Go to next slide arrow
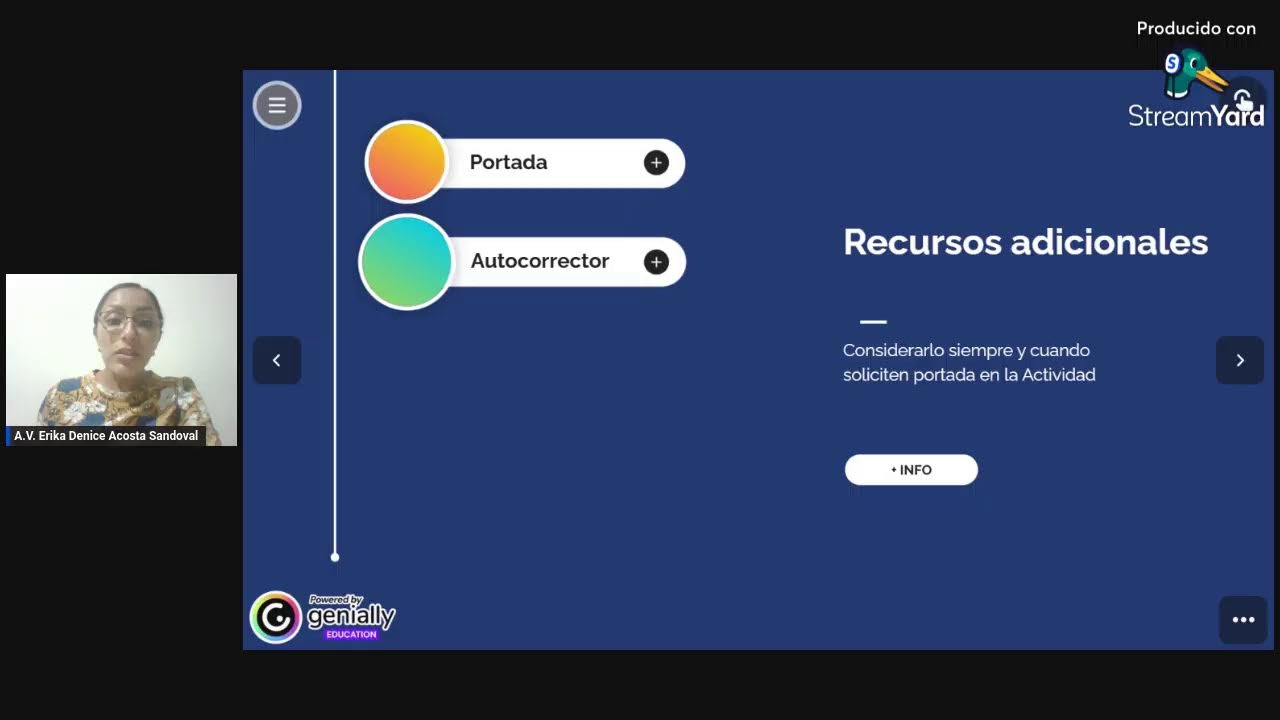 pos(1240,360)
